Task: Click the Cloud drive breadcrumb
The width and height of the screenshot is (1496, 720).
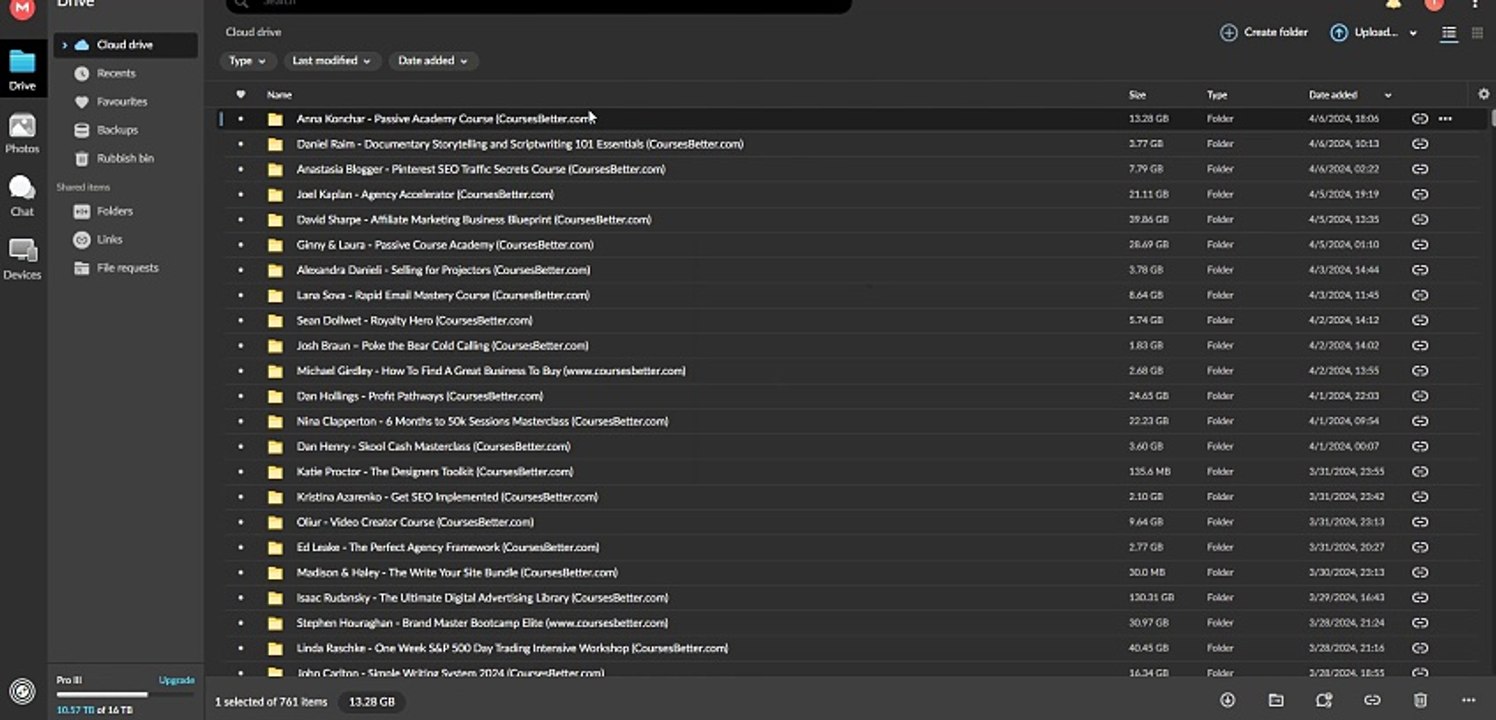Action: [254, 32]
